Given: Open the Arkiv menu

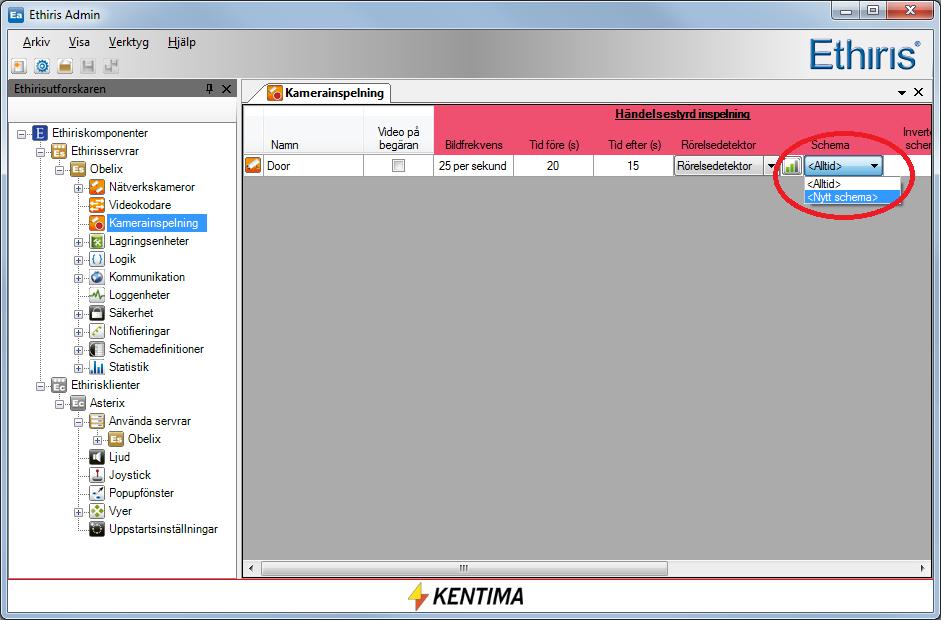Looking at the screenshot, I should pos(37,42).
